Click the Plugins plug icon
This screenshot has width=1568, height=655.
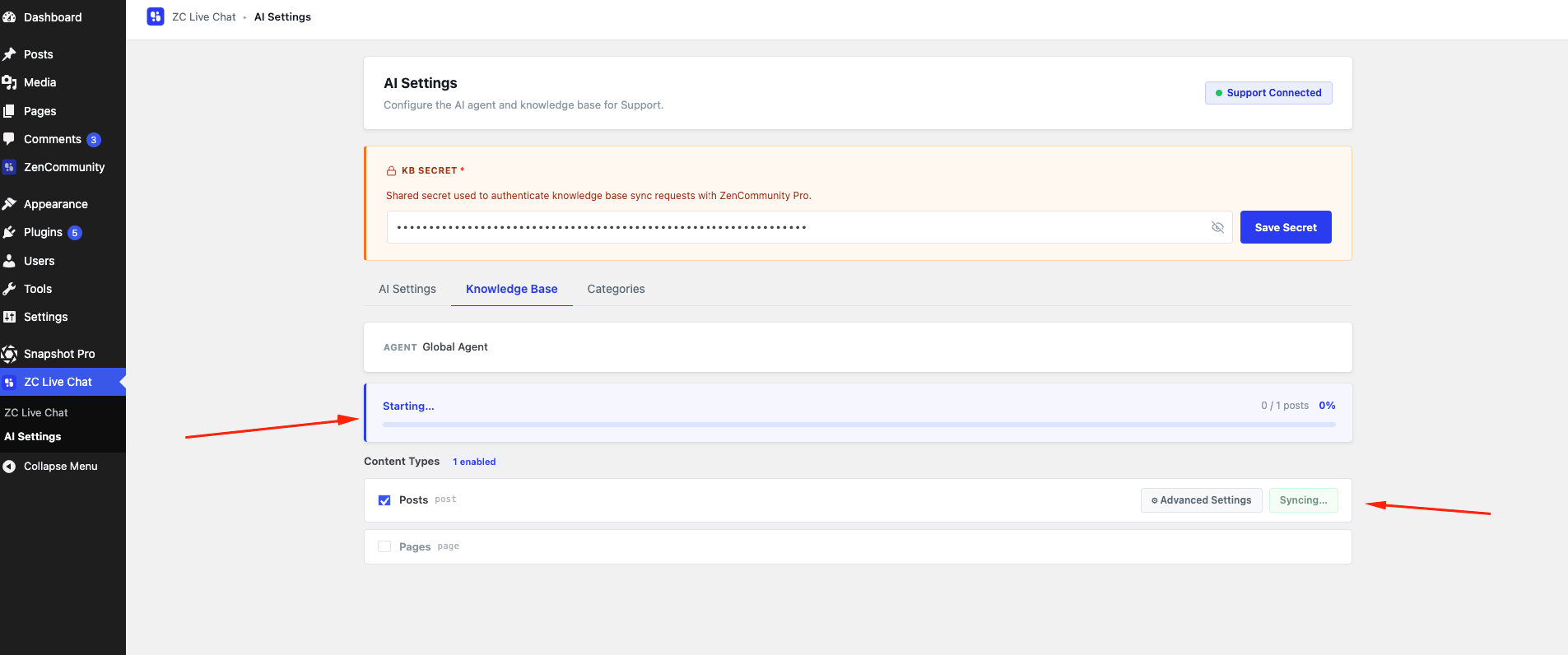(9, 232)
